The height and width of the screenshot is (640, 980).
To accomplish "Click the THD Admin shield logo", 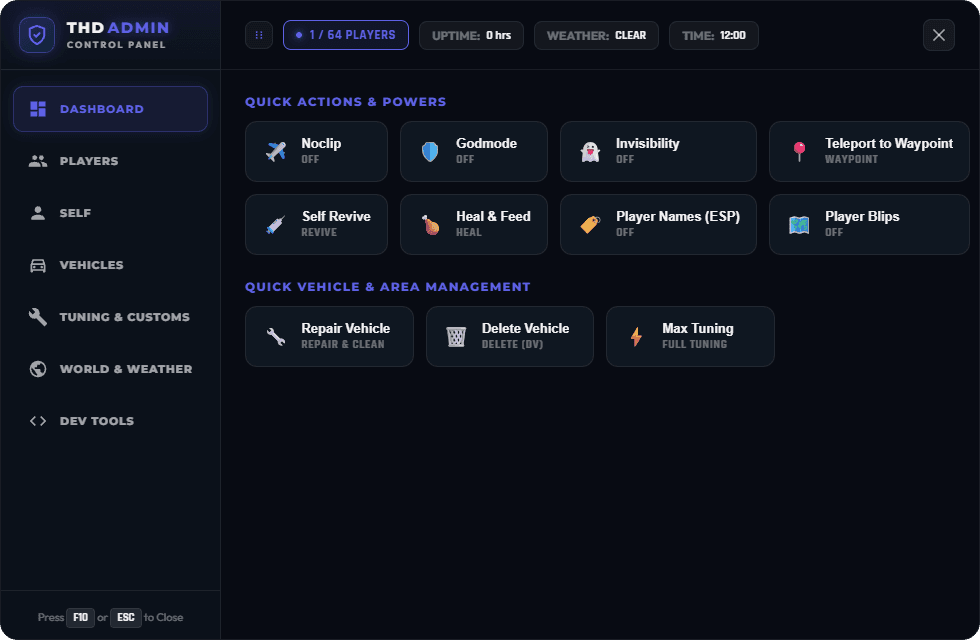I will 37,35.
